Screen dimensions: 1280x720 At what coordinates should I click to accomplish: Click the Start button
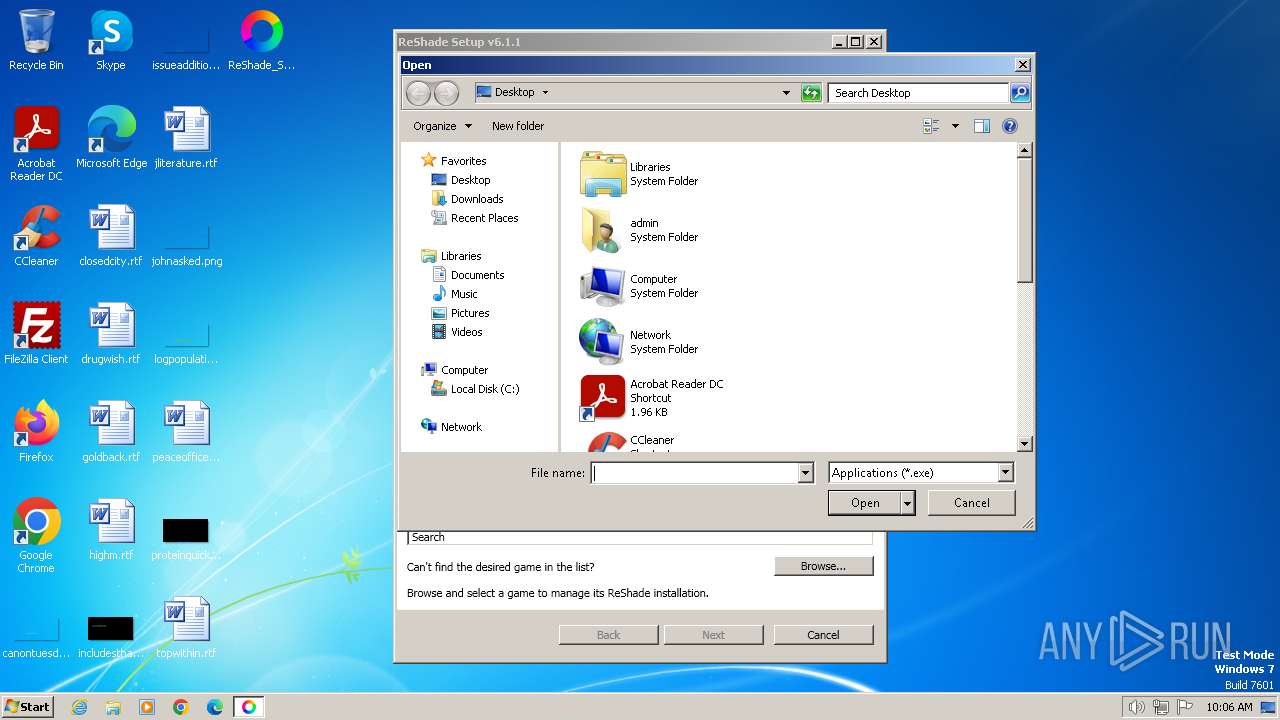(28, 707)
